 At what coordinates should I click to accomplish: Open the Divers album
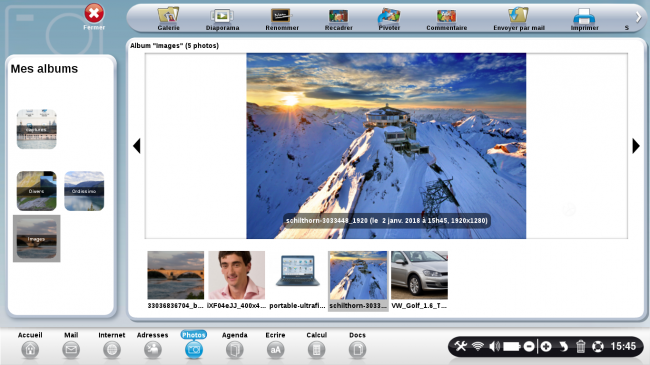click(36, 191)
